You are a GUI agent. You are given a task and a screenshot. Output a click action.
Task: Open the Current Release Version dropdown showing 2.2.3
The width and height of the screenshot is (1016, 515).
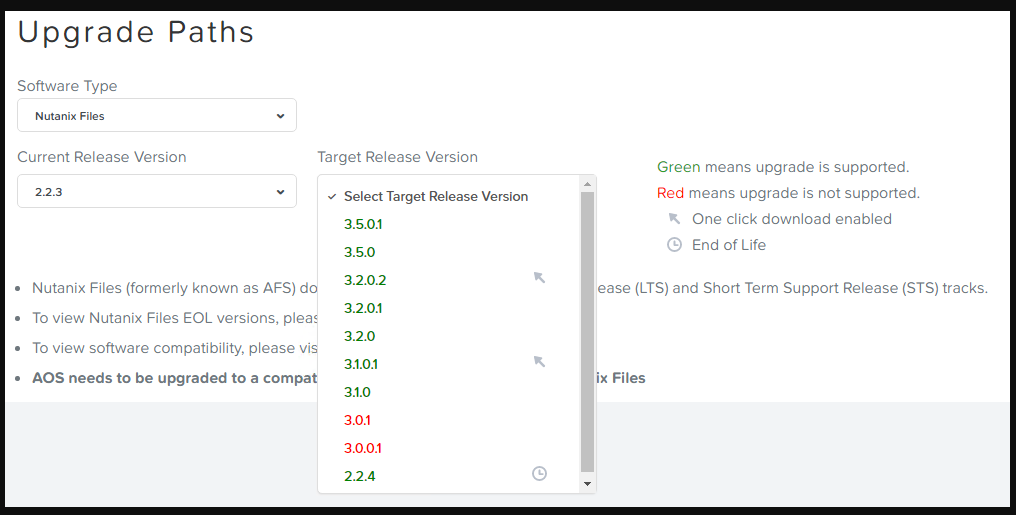click(157, 191)
